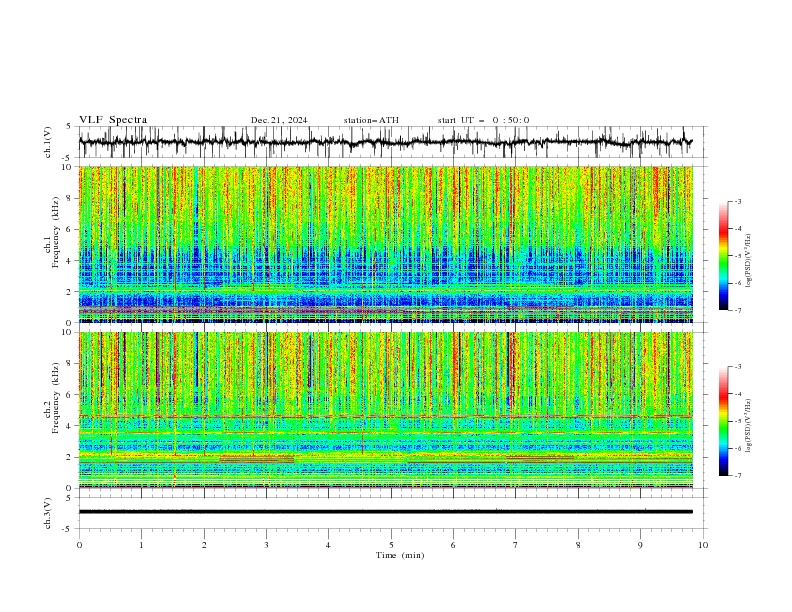Click the time axis tick label '7'
Screen dimensions: 792x612
coord(516,545)
